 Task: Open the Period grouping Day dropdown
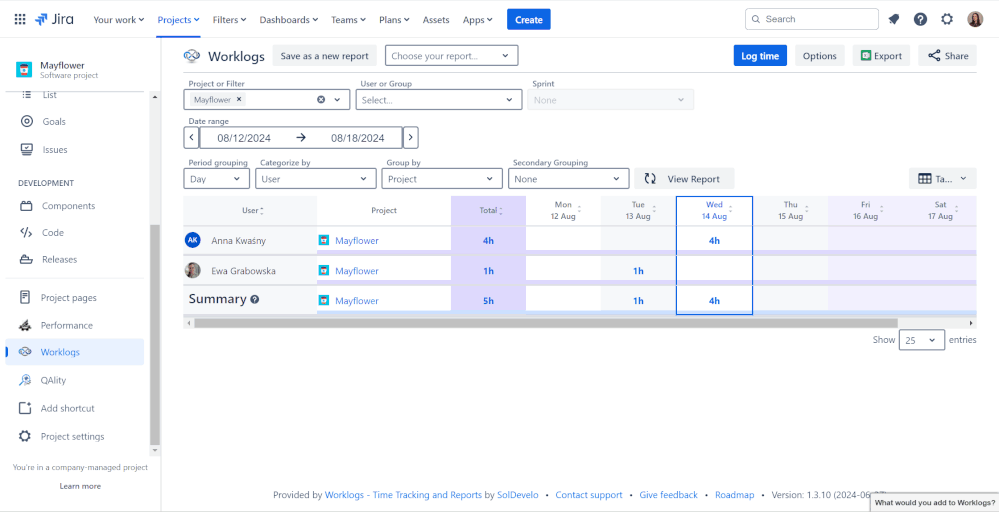[x=217, y=179]
